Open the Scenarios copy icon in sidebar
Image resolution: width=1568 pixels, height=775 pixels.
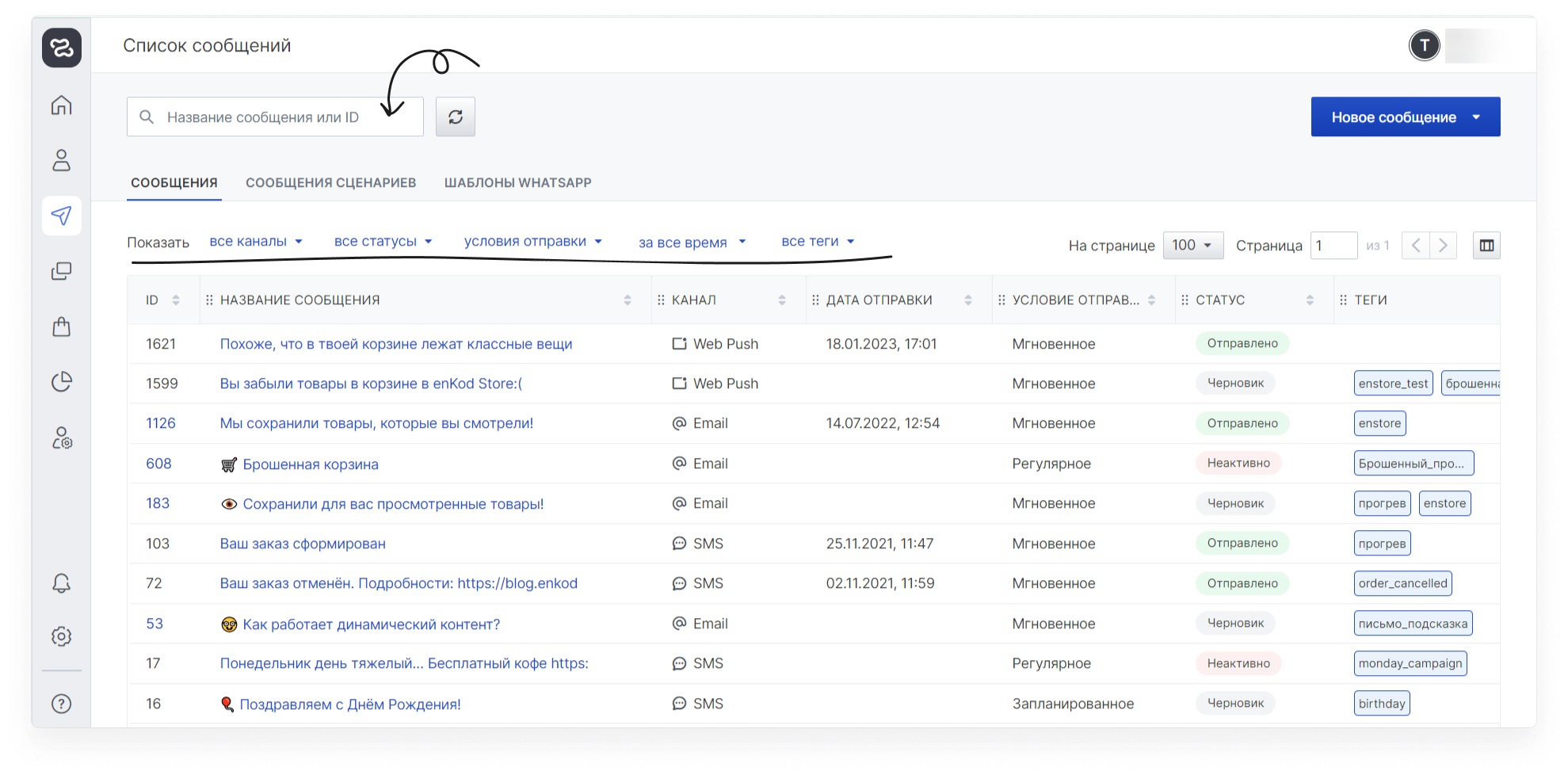(62, 271)
